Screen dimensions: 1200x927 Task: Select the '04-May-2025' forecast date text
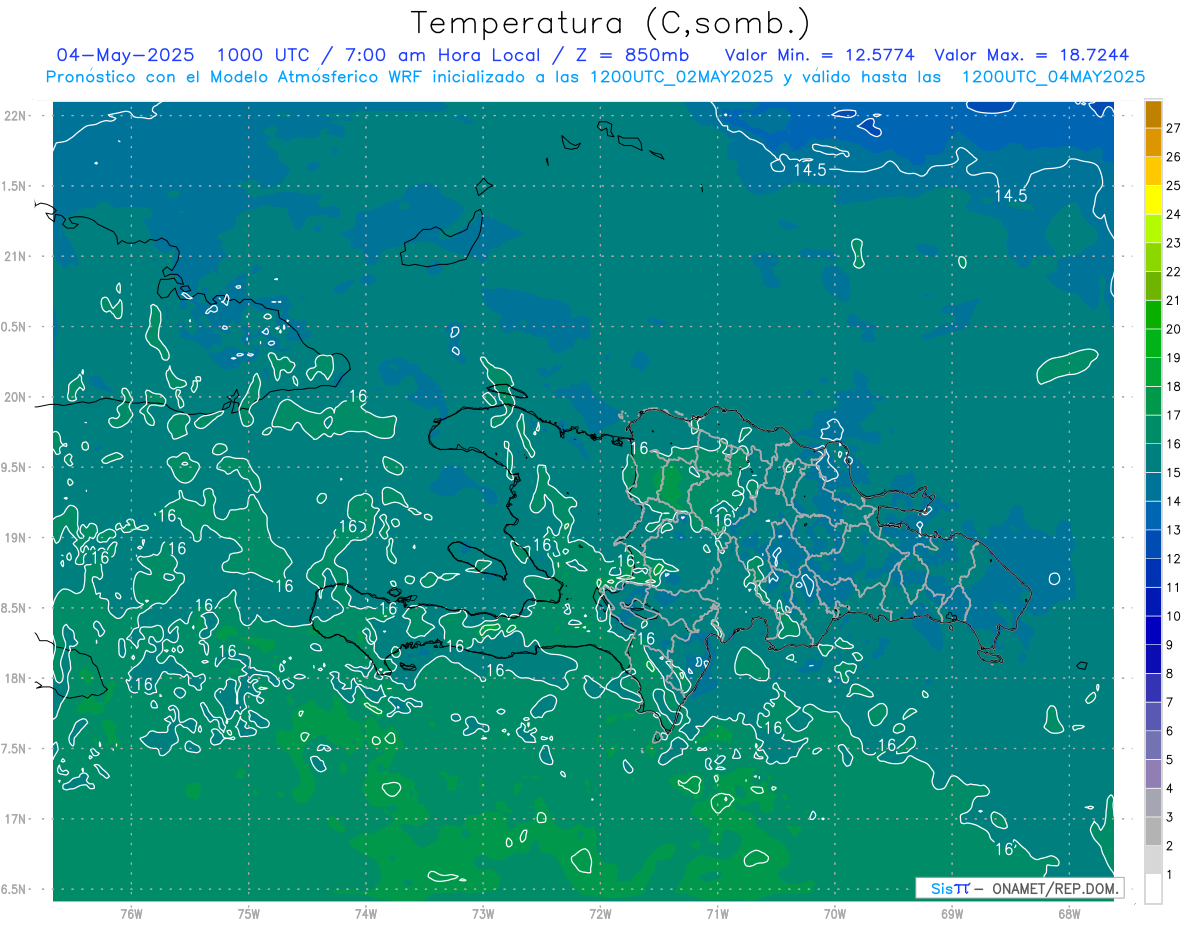point(125,55)
